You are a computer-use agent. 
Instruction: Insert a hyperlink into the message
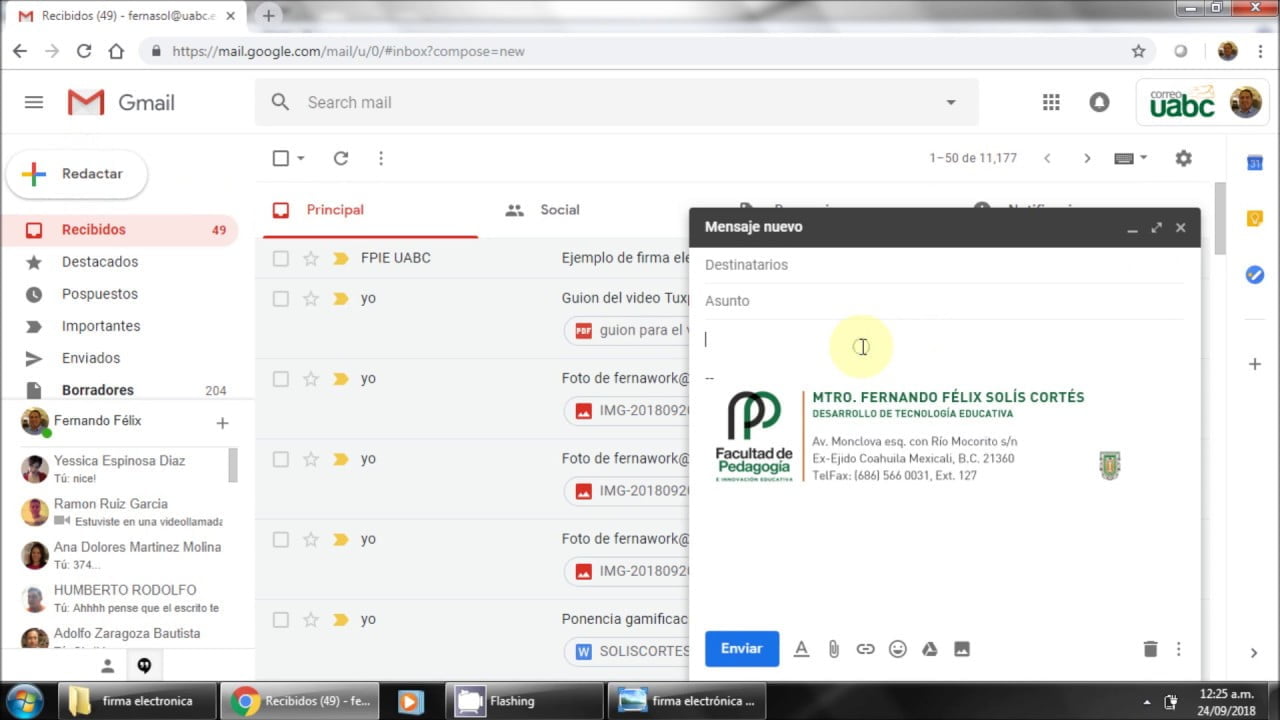pyautogui.click(x=865, y=649)
